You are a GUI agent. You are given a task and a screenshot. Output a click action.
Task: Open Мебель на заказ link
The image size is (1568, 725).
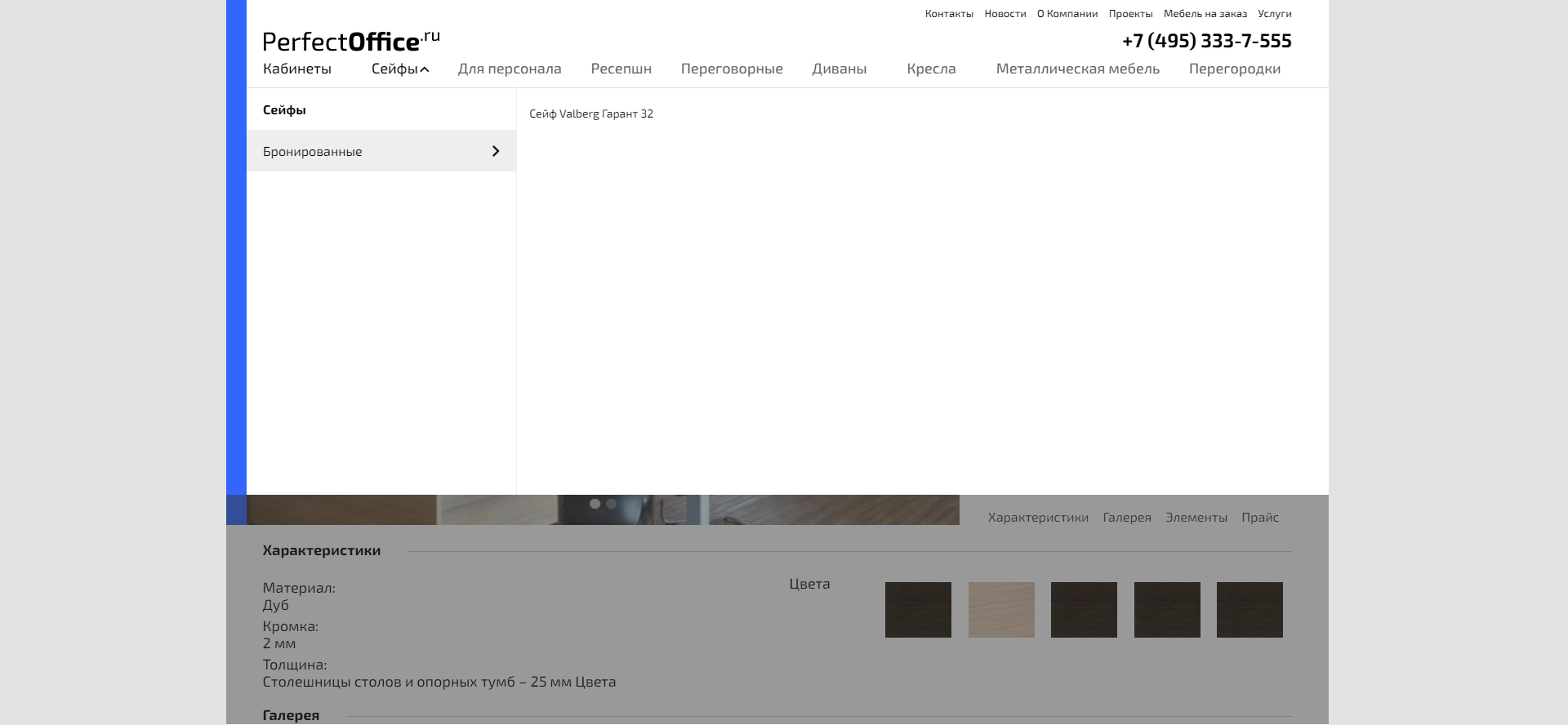coord(1205,14)
